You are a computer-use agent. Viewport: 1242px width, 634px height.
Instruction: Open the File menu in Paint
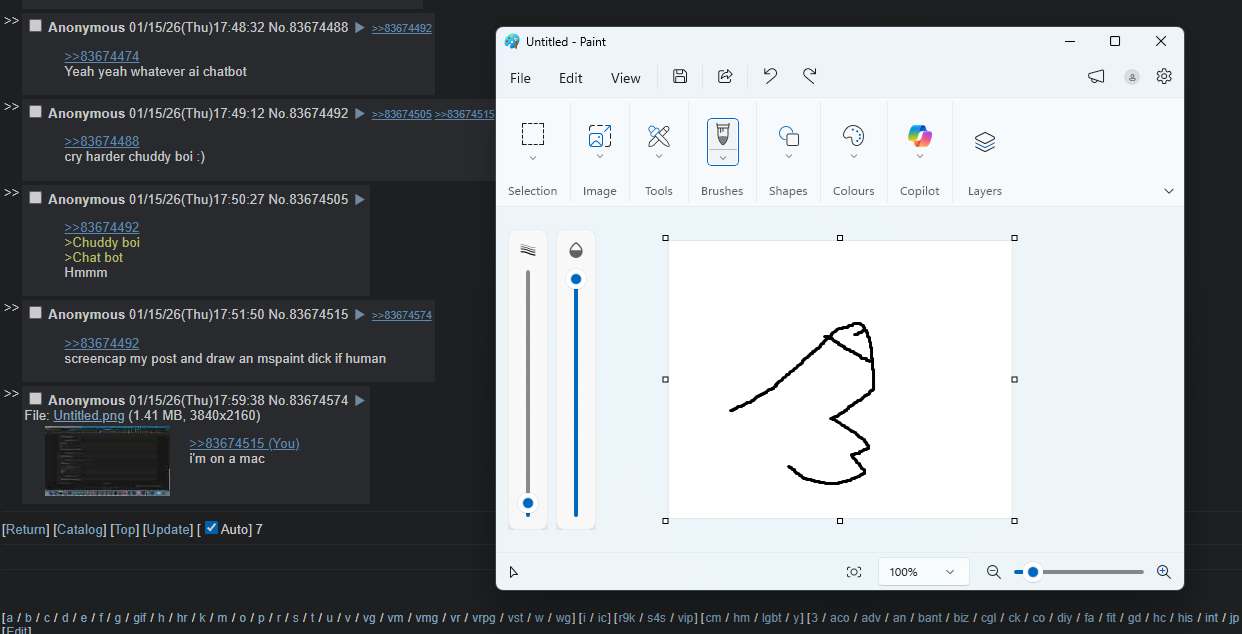(x=520, y=78)
